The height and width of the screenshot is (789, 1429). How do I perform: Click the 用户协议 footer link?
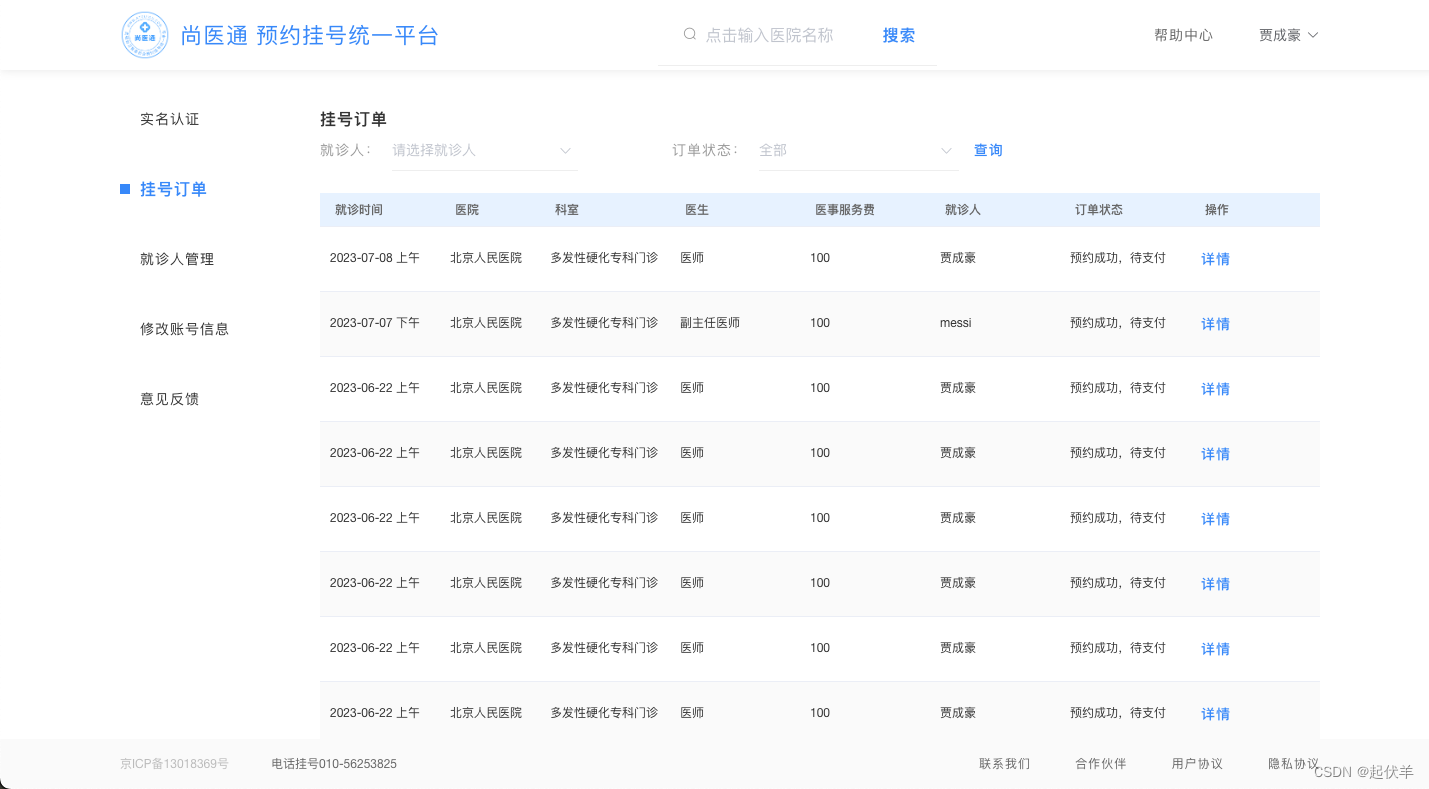click(1197, 764)
